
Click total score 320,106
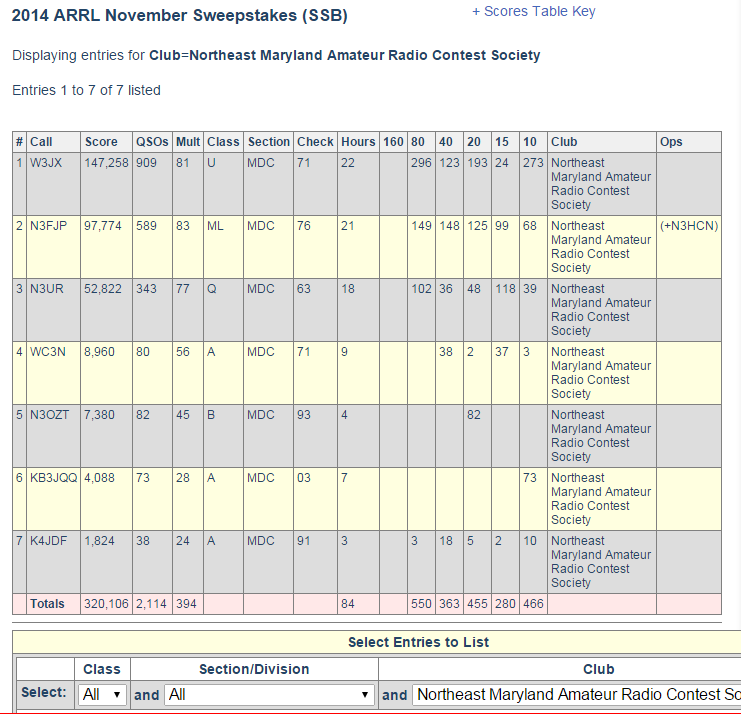click(x=106, y=604)
